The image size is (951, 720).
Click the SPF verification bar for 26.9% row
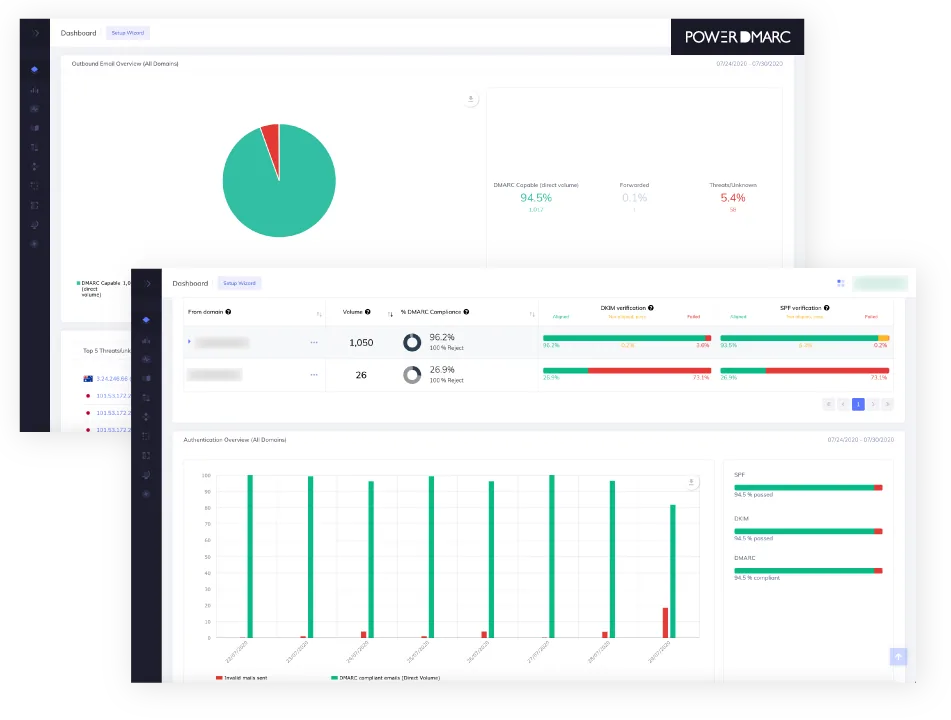805,370
